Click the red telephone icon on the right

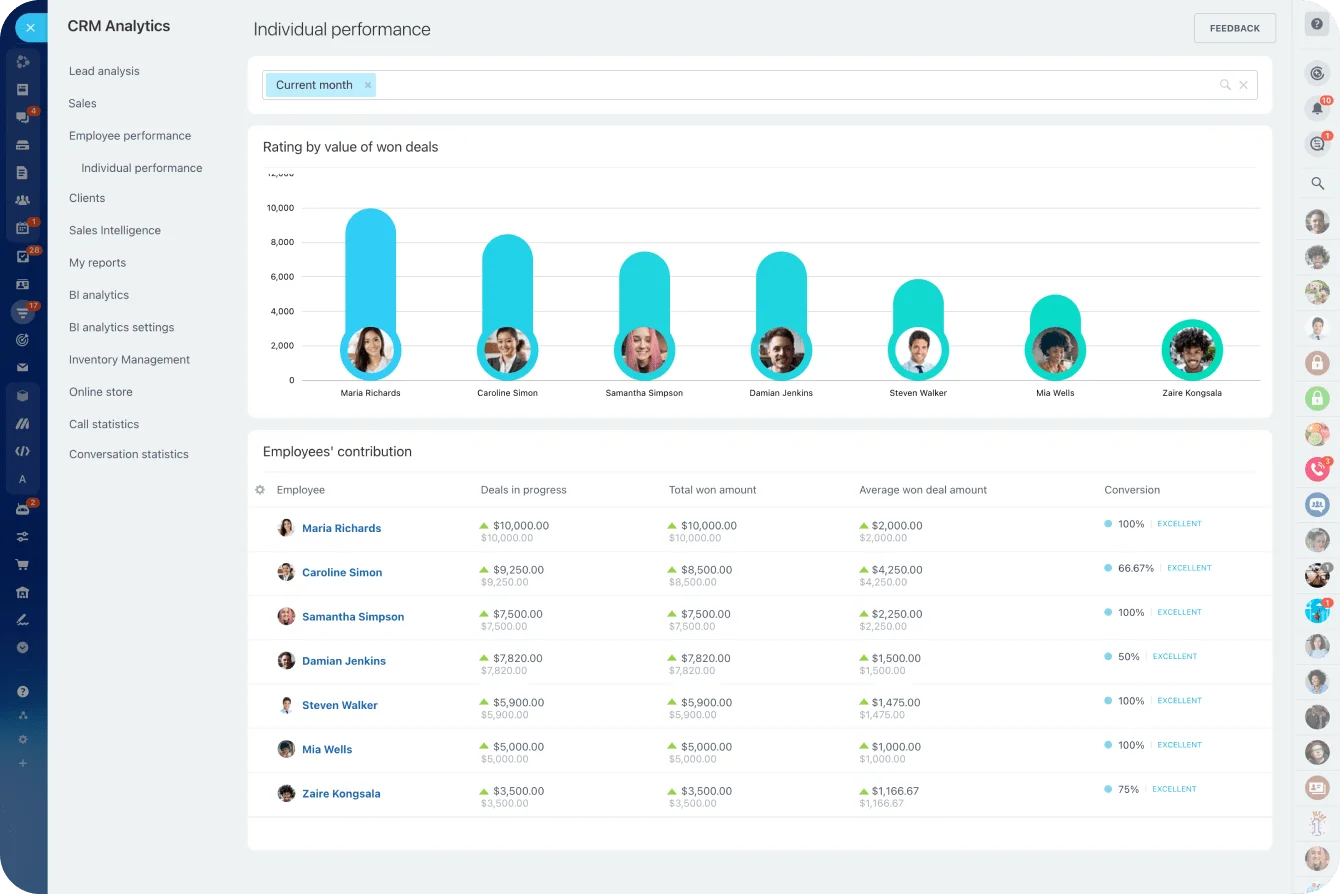(x=1316, y=467)
